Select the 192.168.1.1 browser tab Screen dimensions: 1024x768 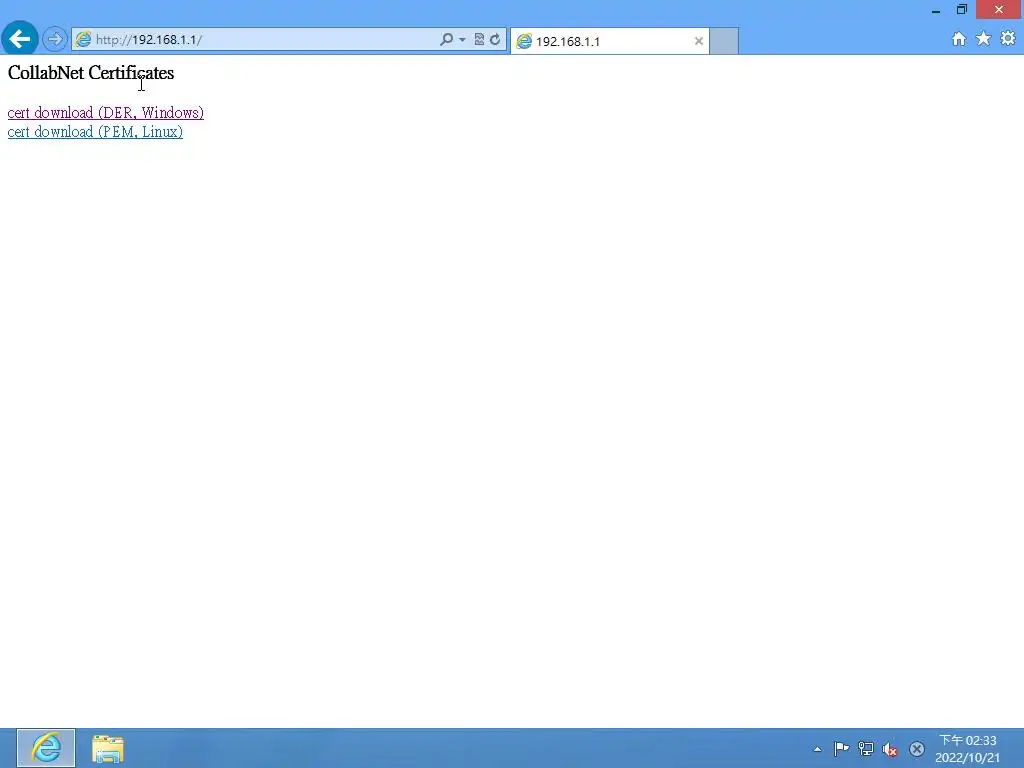point(609,41)
